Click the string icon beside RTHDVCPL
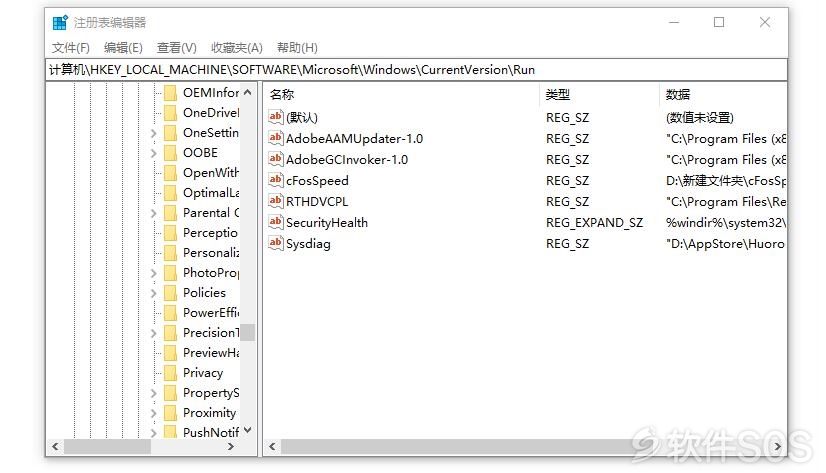826x473 pixels. 276,201
